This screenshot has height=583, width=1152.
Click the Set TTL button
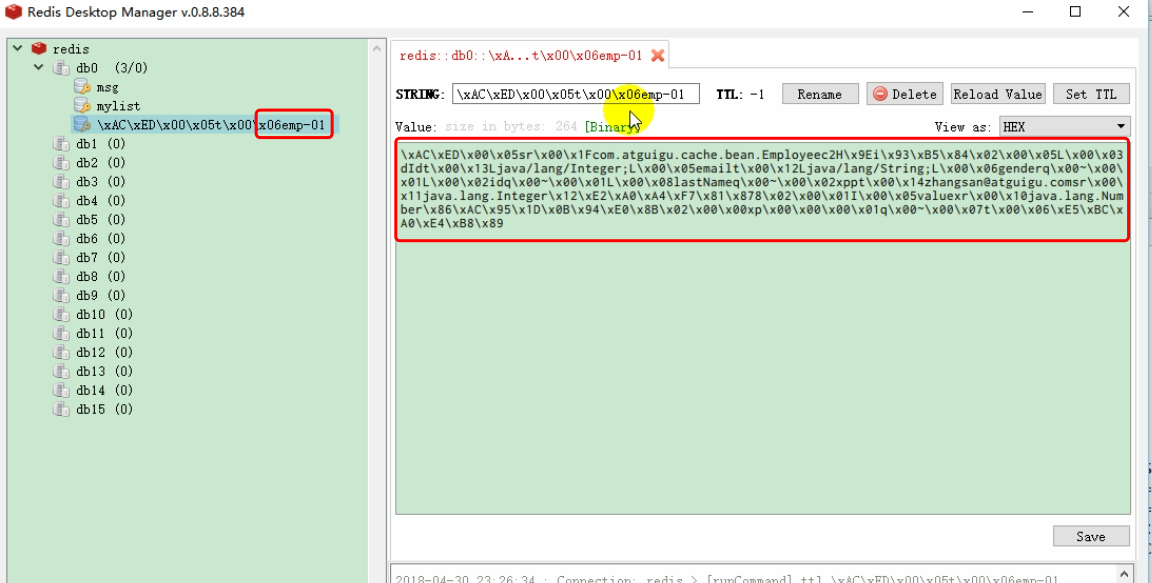1091,94
